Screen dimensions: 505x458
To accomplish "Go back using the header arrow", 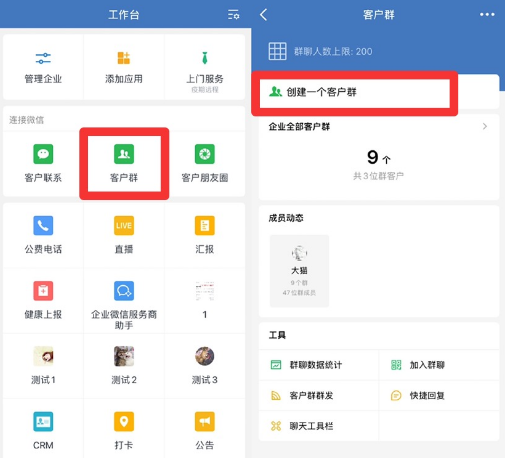I will pos(264,15).
